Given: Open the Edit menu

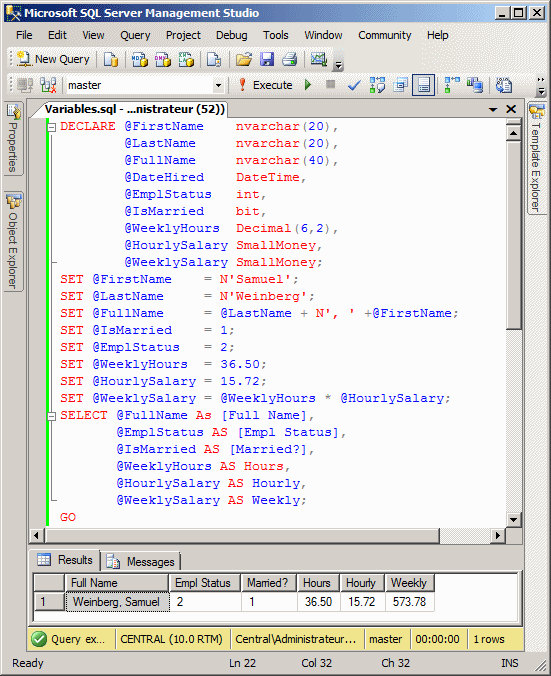Looking at the screenshot, I should tap(57, 35).
